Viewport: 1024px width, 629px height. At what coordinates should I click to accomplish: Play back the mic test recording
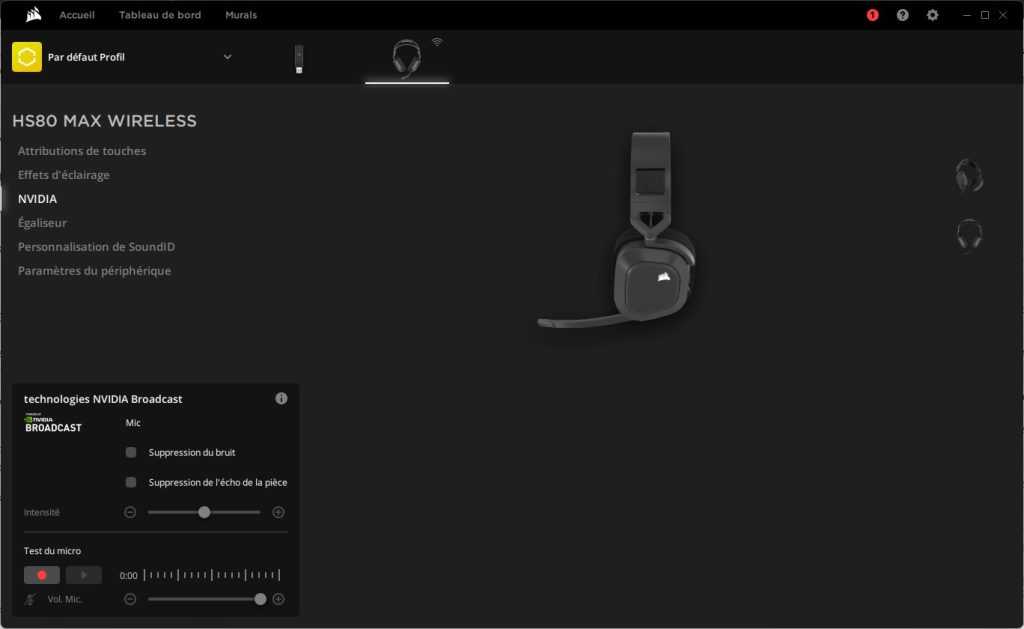click(x=84, y=575)
